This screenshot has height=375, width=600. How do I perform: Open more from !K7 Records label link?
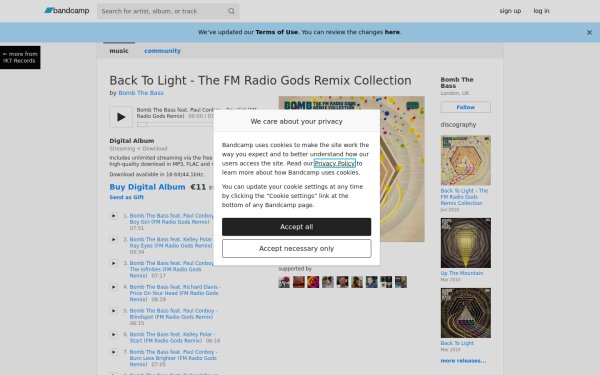tap(20, 57)
